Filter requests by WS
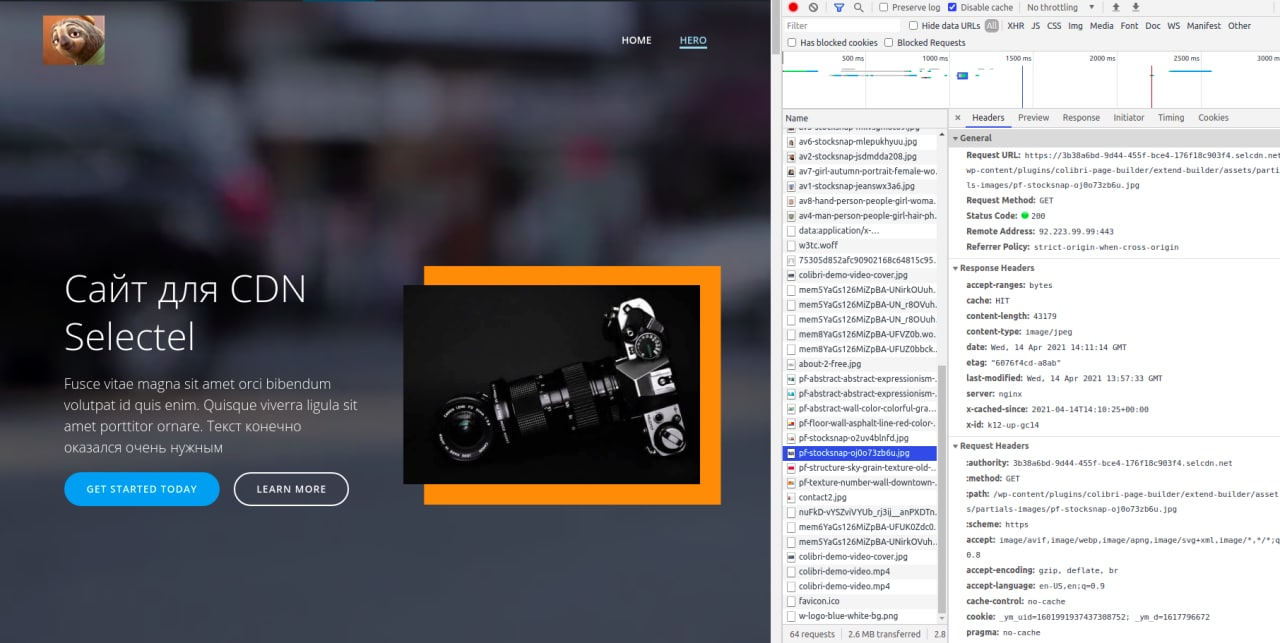The image size is (1280, 643). point(1174,26)
